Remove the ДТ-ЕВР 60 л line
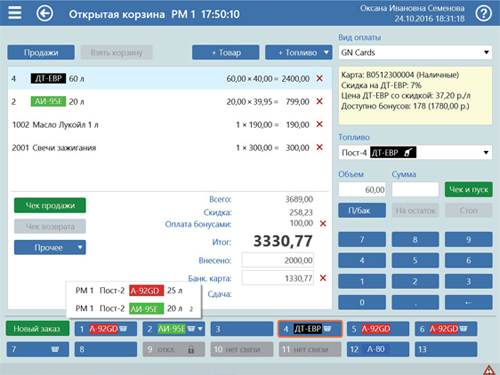Viewport: 500px width, 375px height. coord(319,78)
